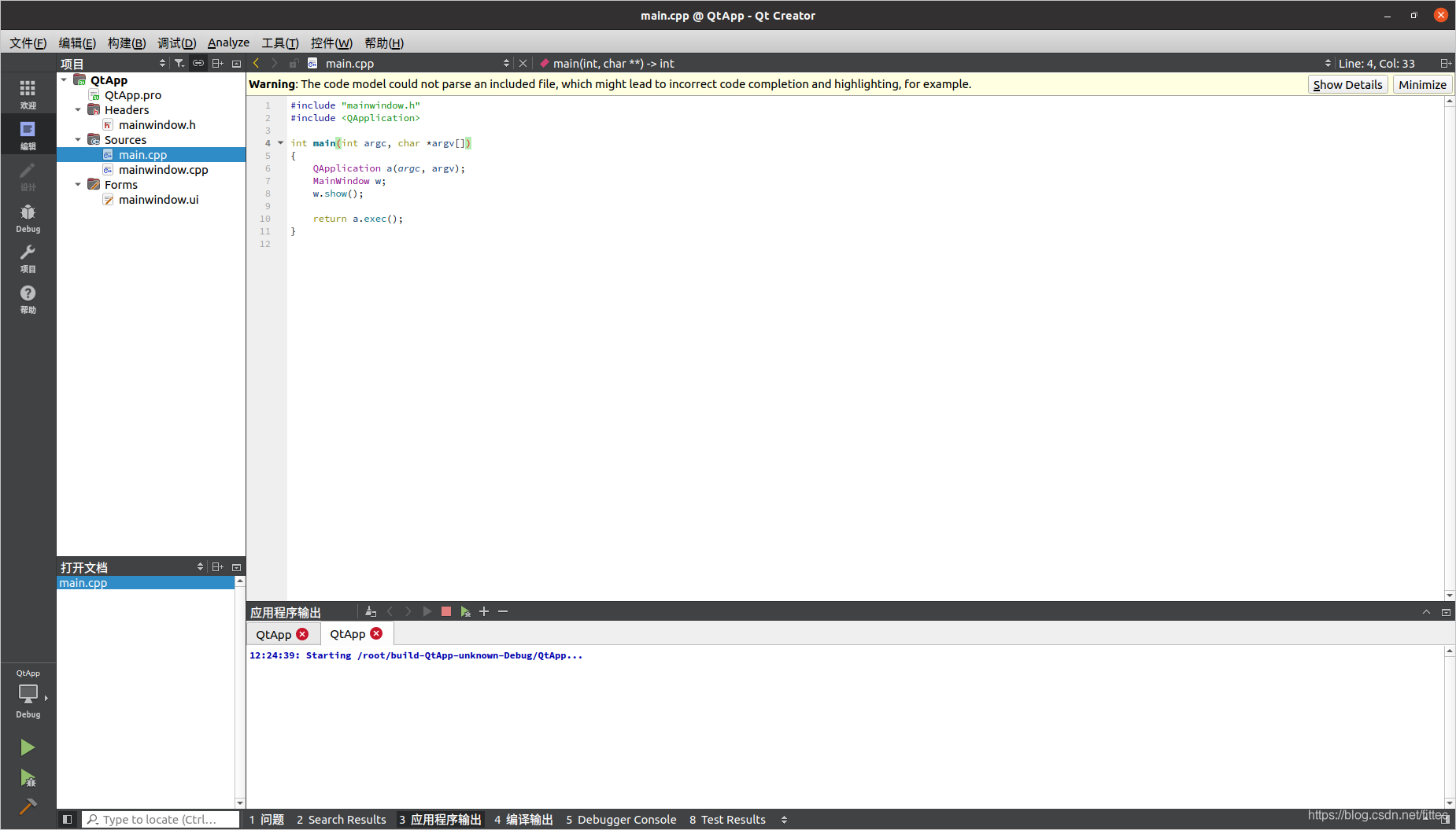
Task: Open the 调试(D) menu
Action: click(176, 42)
